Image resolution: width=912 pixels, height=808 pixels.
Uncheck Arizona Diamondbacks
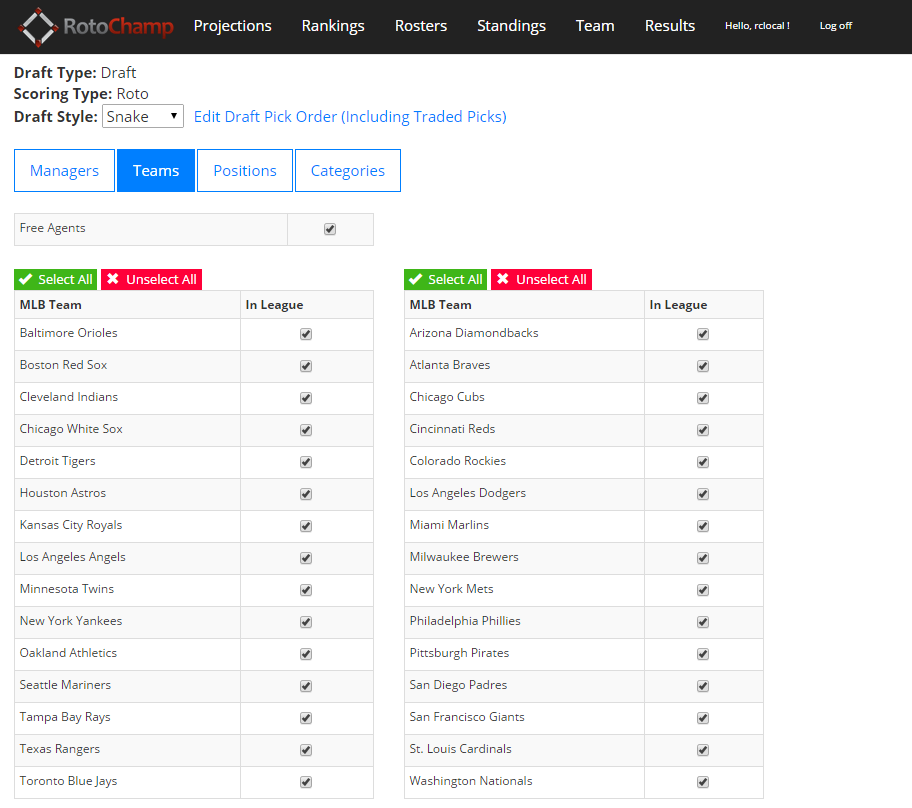click(703, 334)
